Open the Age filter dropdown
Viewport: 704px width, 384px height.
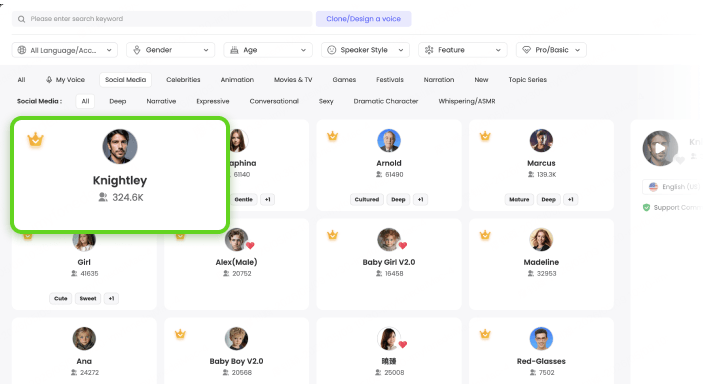268,50
